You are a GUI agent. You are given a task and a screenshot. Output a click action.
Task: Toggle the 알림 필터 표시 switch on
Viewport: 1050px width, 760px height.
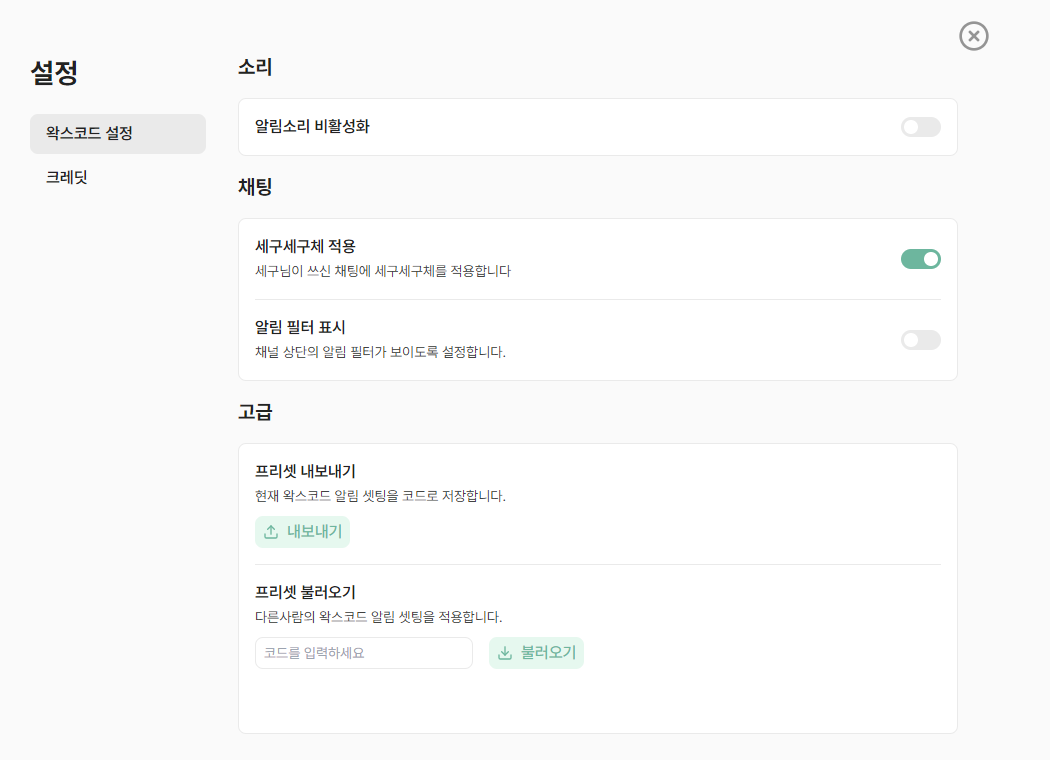920,340
